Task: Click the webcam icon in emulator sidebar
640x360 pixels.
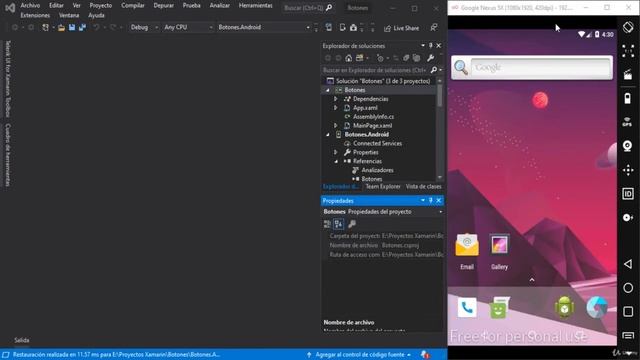Action: tap(628, 146)
